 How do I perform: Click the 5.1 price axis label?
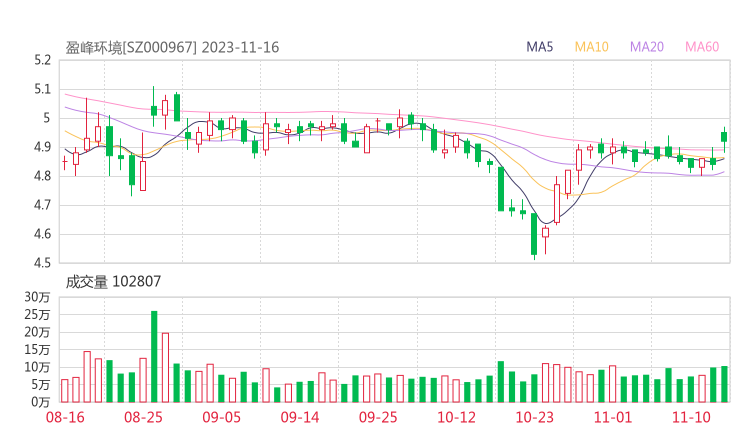[42, 89]
